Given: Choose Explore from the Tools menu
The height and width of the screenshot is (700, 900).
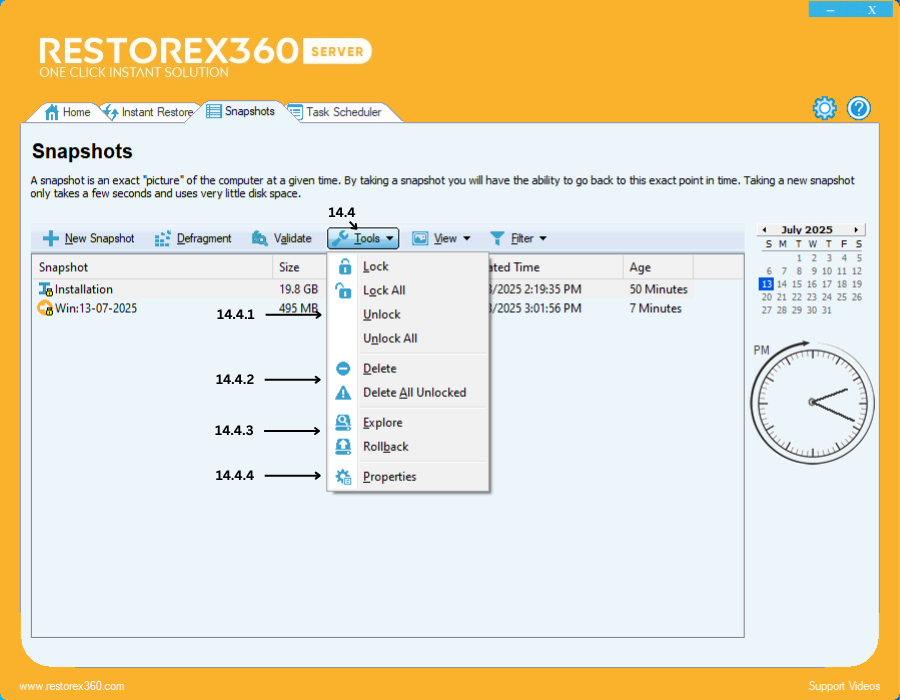Looking at the screenshot, I should pyautogui.click(x=408, y=422).
